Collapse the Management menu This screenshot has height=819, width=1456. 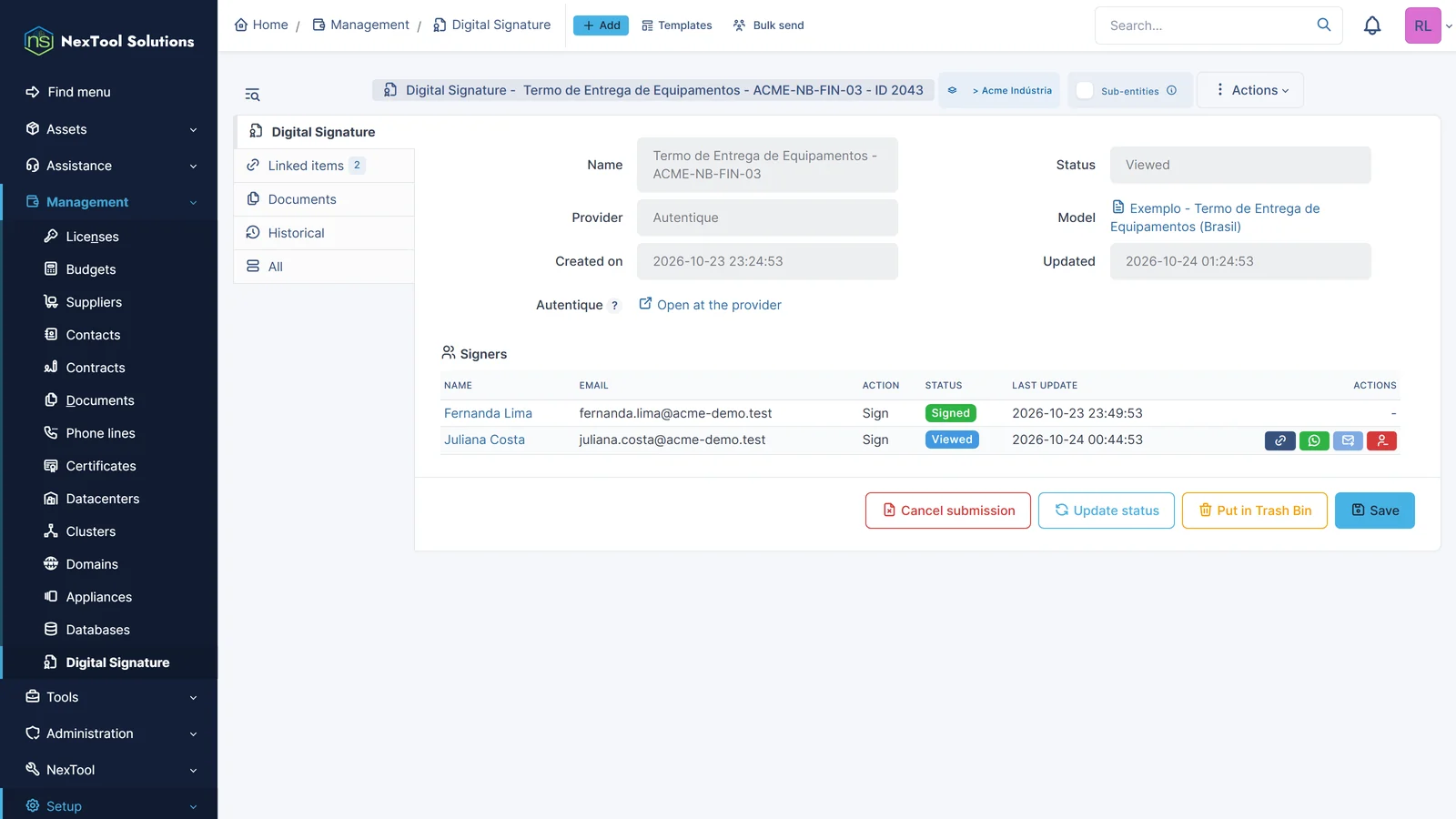coord(110,202)
